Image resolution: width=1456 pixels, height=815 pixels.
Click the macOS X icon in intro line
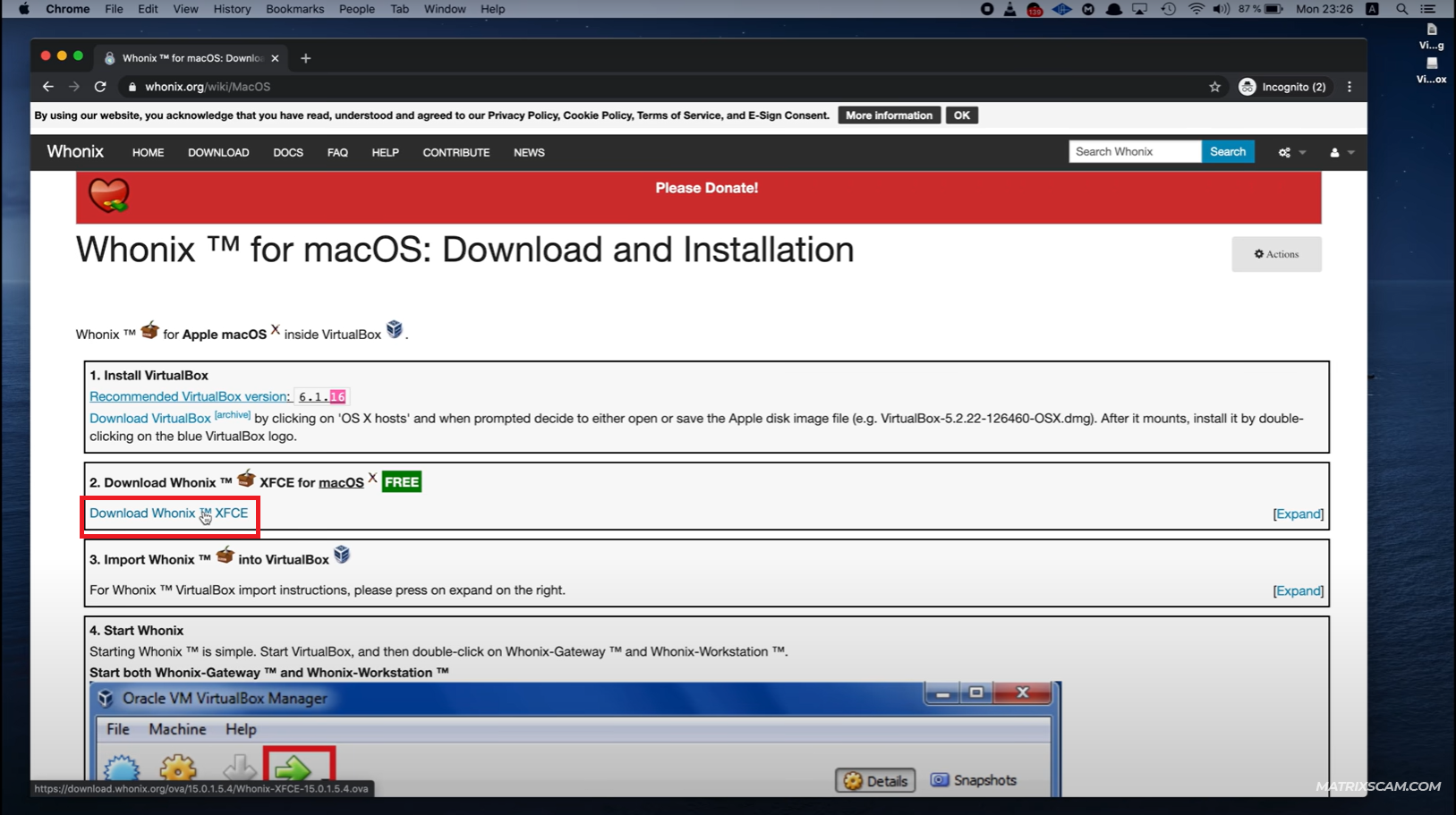275,329
